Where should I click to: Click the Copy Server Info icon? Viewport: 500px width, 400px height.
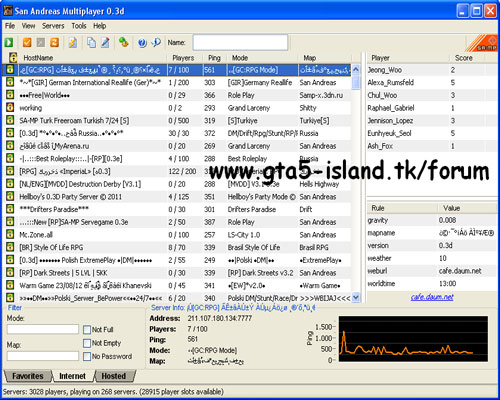click(91, 42)
